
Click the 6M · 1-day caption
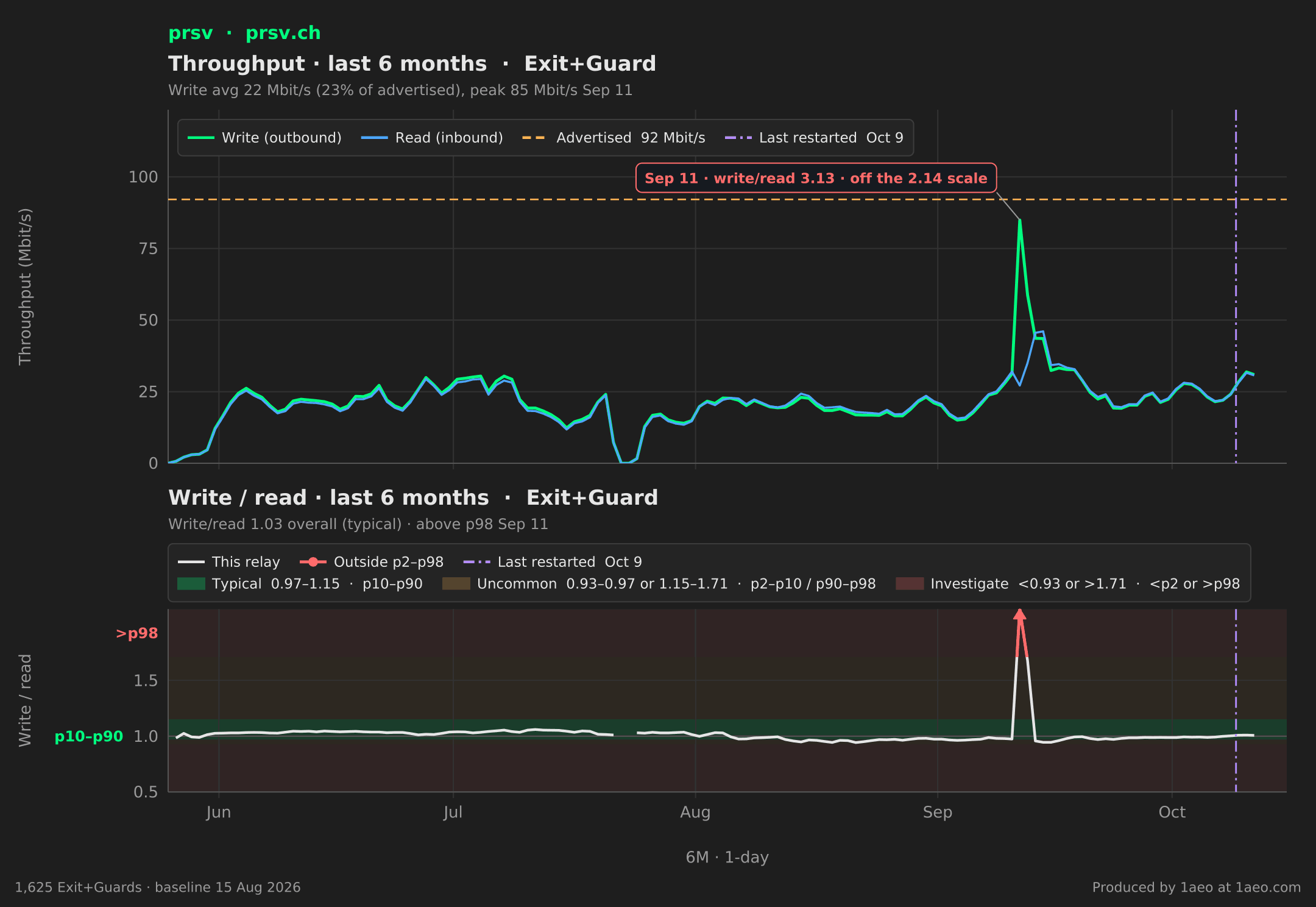[x=727, y=857]
